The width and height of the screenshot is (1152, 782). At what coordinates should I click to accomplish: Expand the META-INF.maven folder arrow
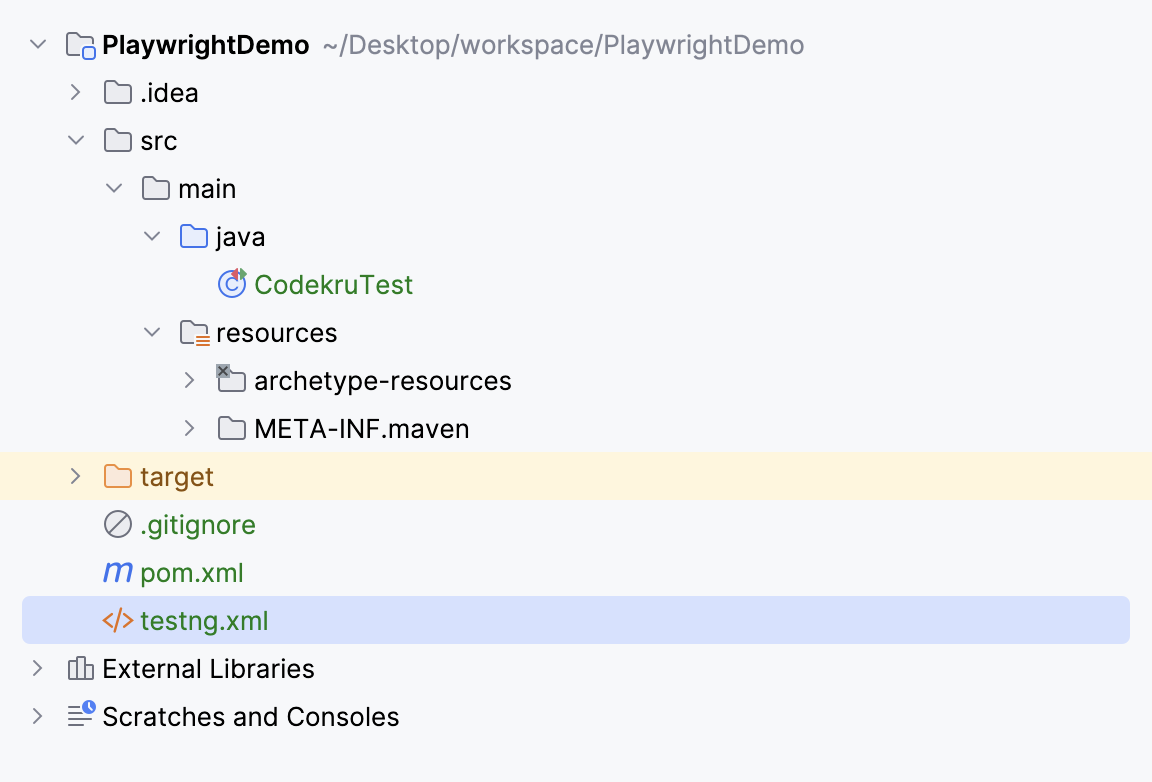point(190,429)
